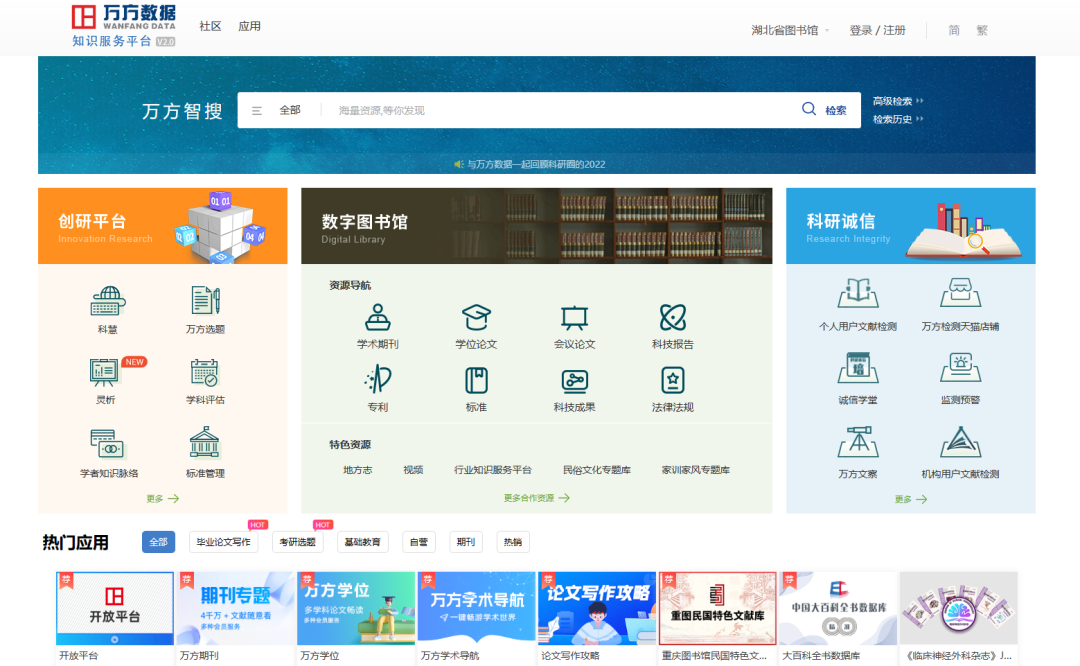Open the 学科评估 icon
The image size is (1080, 666).
pyautogui.click(x=205, y=373)
